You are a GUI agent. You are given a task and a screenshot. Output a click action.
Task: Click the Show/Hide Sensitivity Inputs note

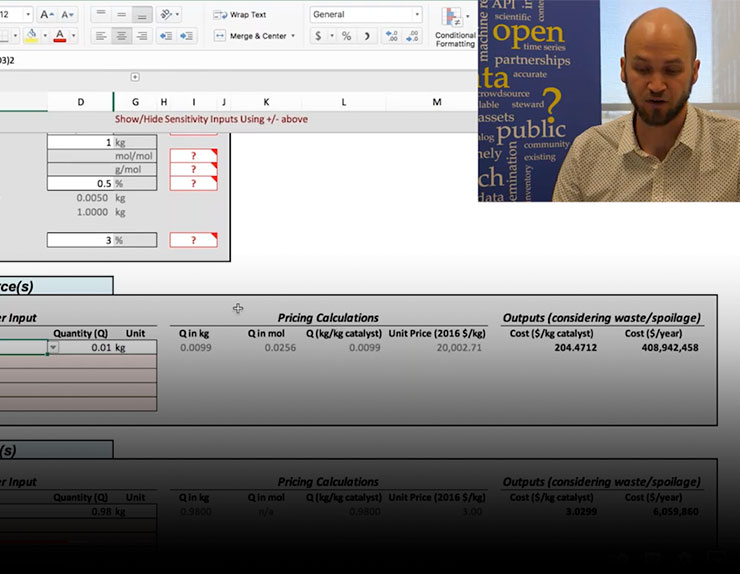tap(211, 119)
